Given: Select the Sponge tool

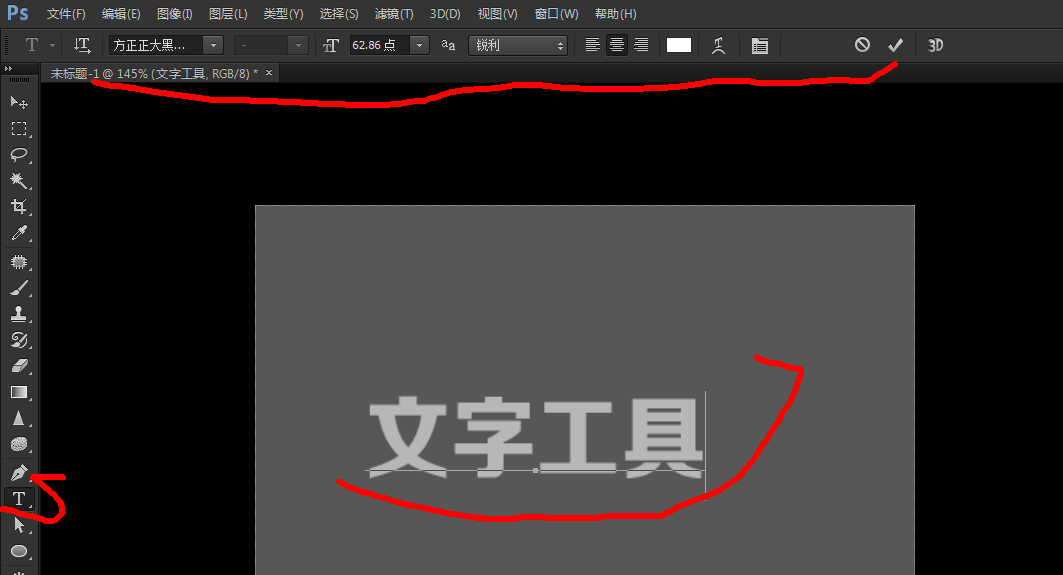Looking at the screenshot, I should coord(19,444).
